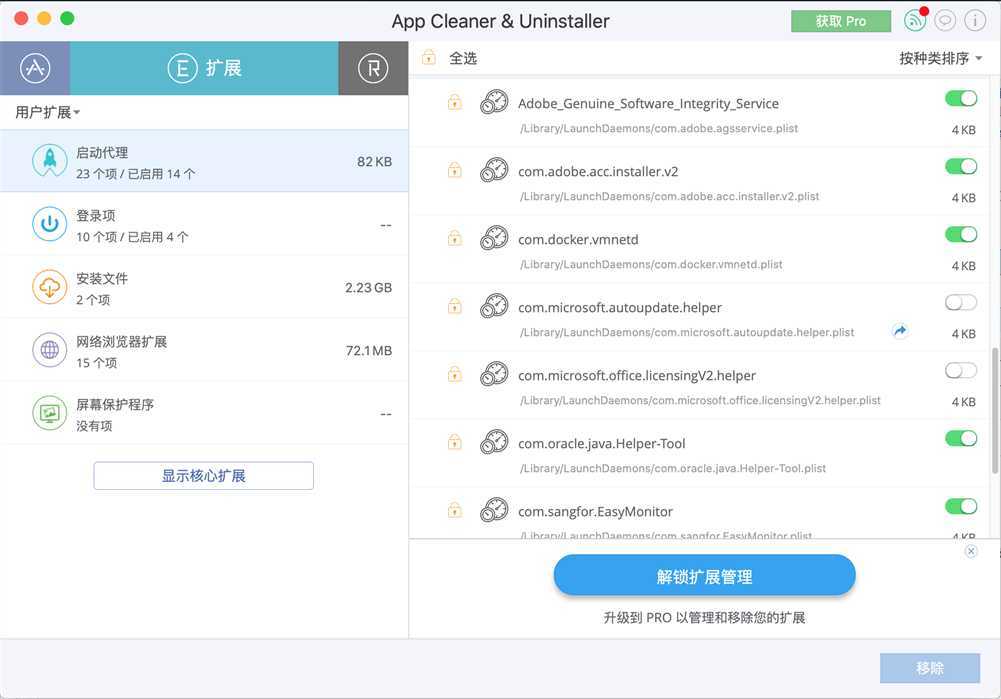1001x699 pixels.
Task: Click the com.microsoft.office.licensingV2.helper name
Action: 637,376
